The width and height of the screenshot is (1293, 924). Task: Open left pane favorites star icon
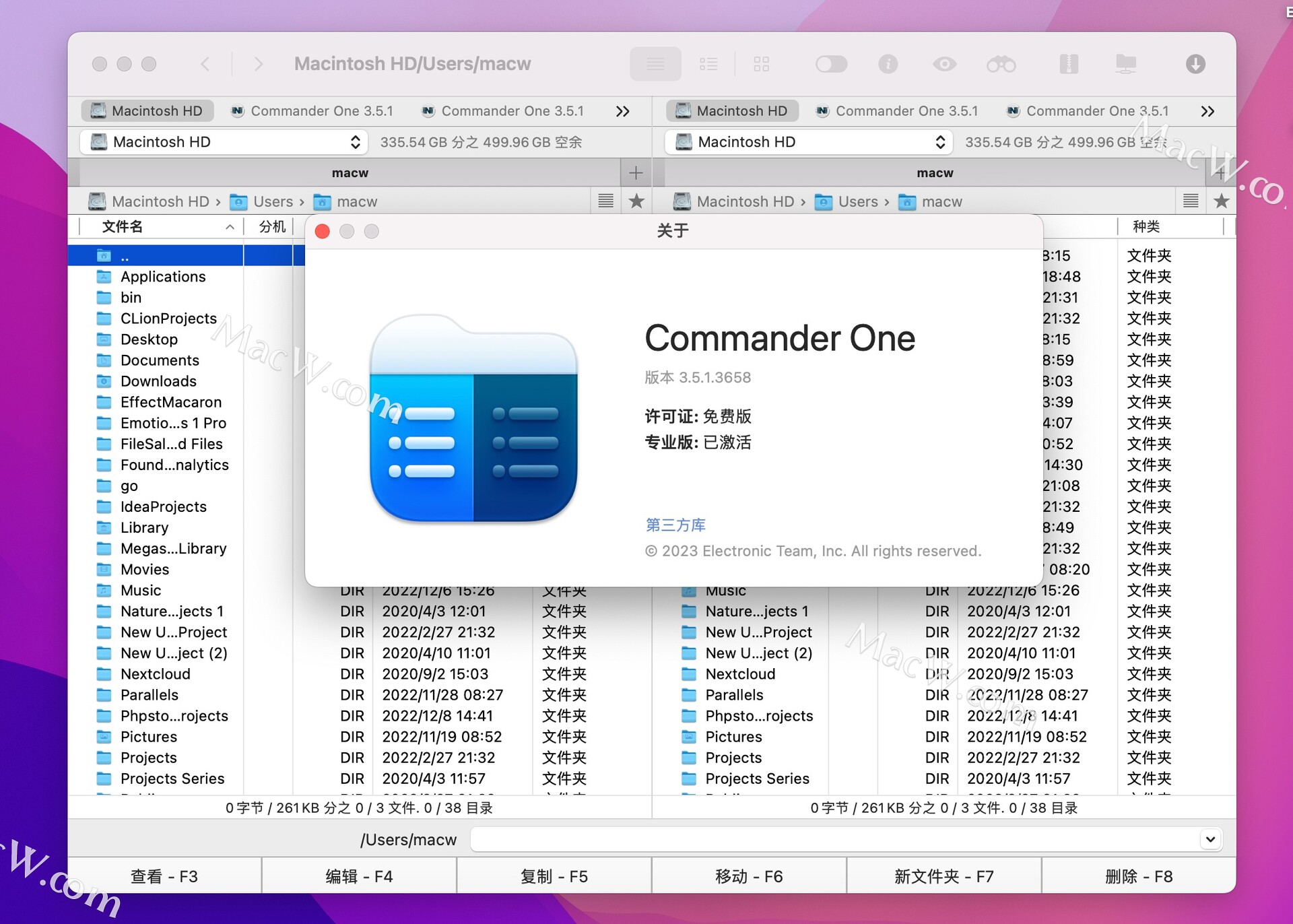(x=636, y=201)
